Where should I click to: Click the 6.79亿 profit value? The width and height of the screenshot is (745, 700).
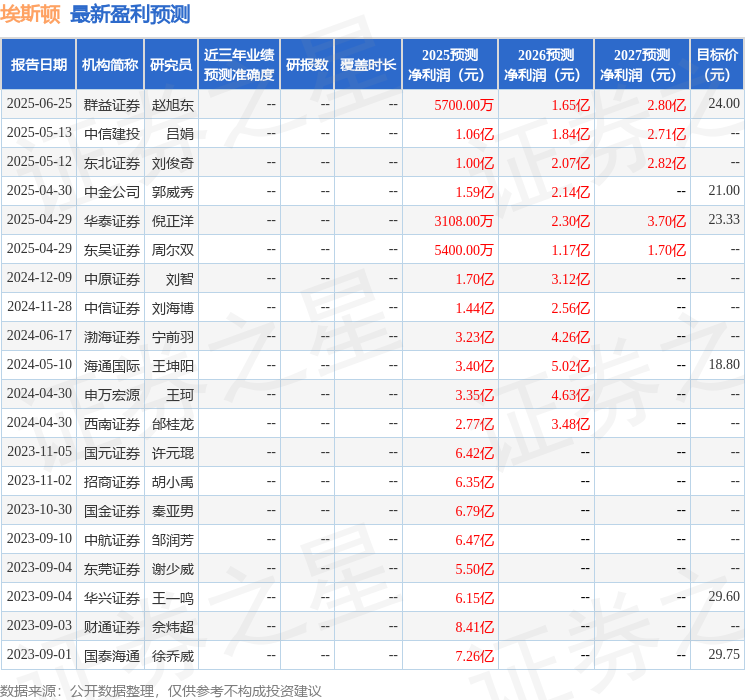click(x=475, y=511)
